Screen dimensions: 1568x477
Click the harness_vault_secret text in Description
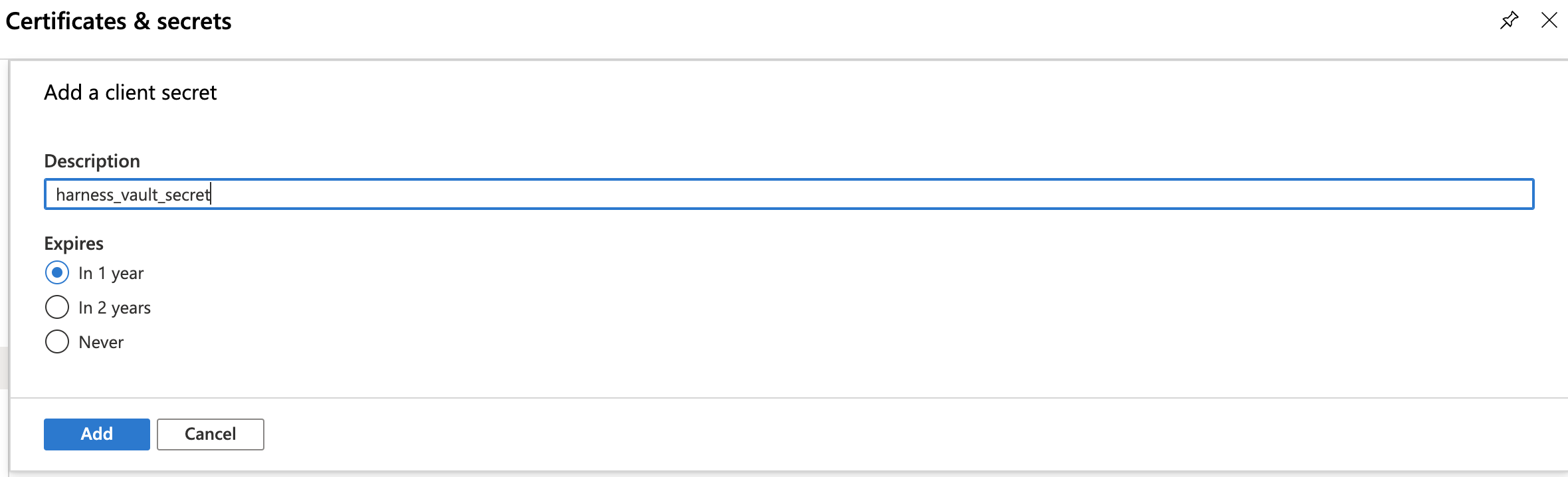133,195
